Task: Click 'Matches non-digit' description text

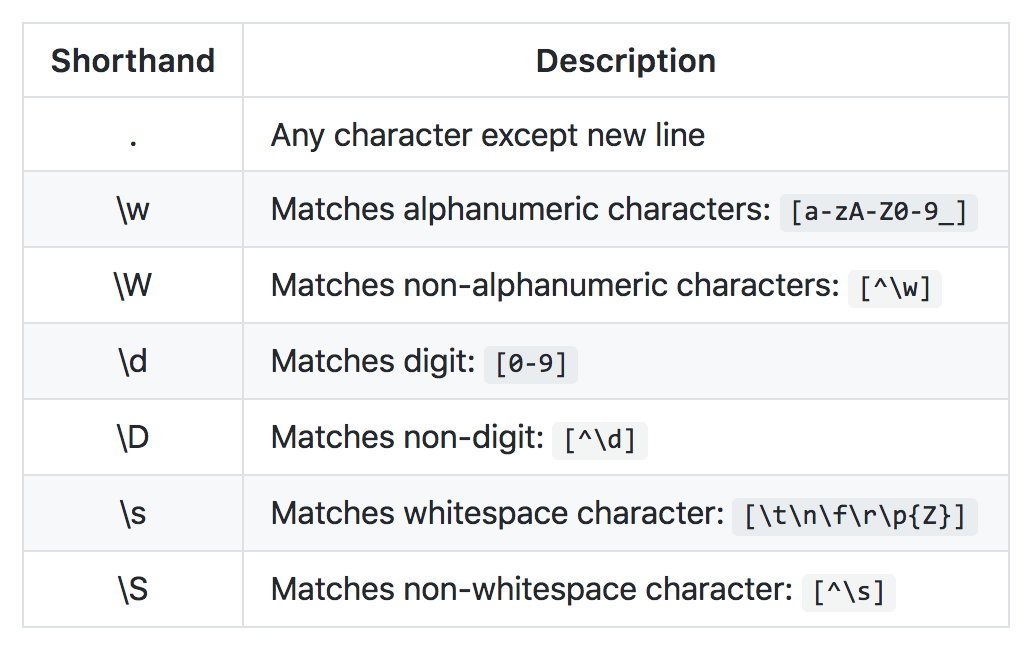Action: [x=407, y=438]
